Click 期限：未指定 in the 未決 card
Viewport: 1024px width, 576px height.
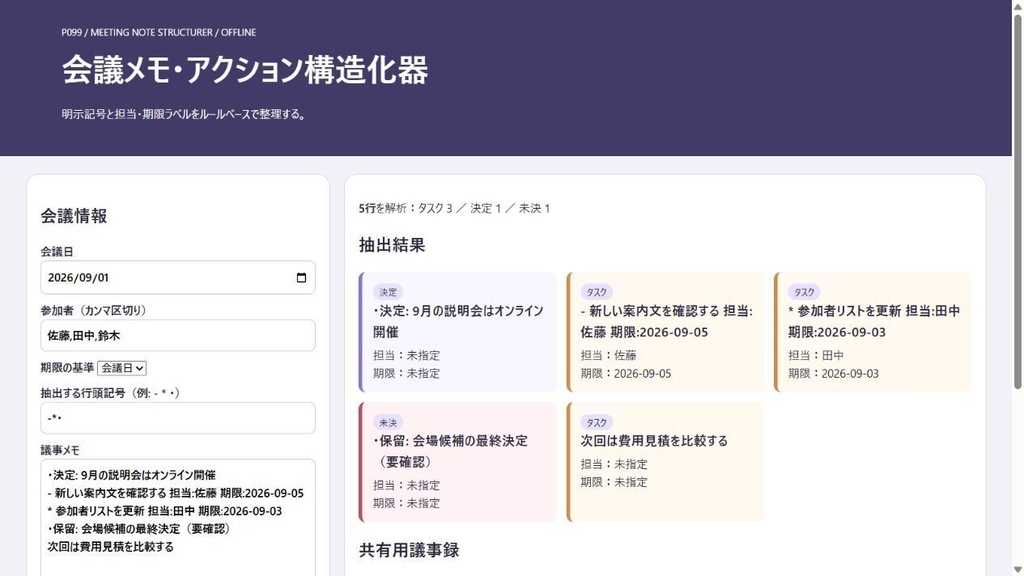(406, 504)
